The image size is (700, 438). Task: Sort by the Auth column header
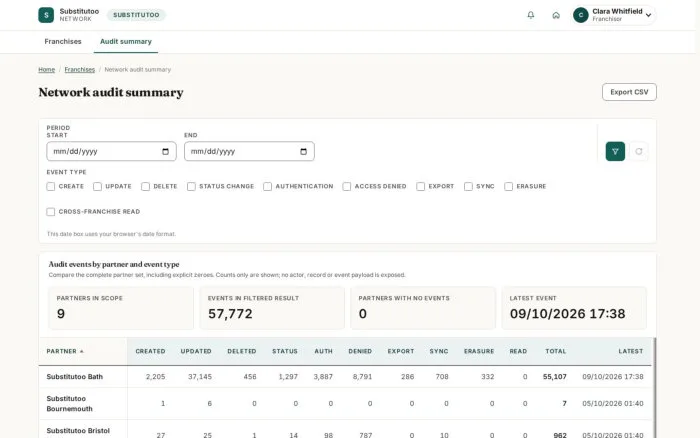pyautogui.click(x=324, y=351)
